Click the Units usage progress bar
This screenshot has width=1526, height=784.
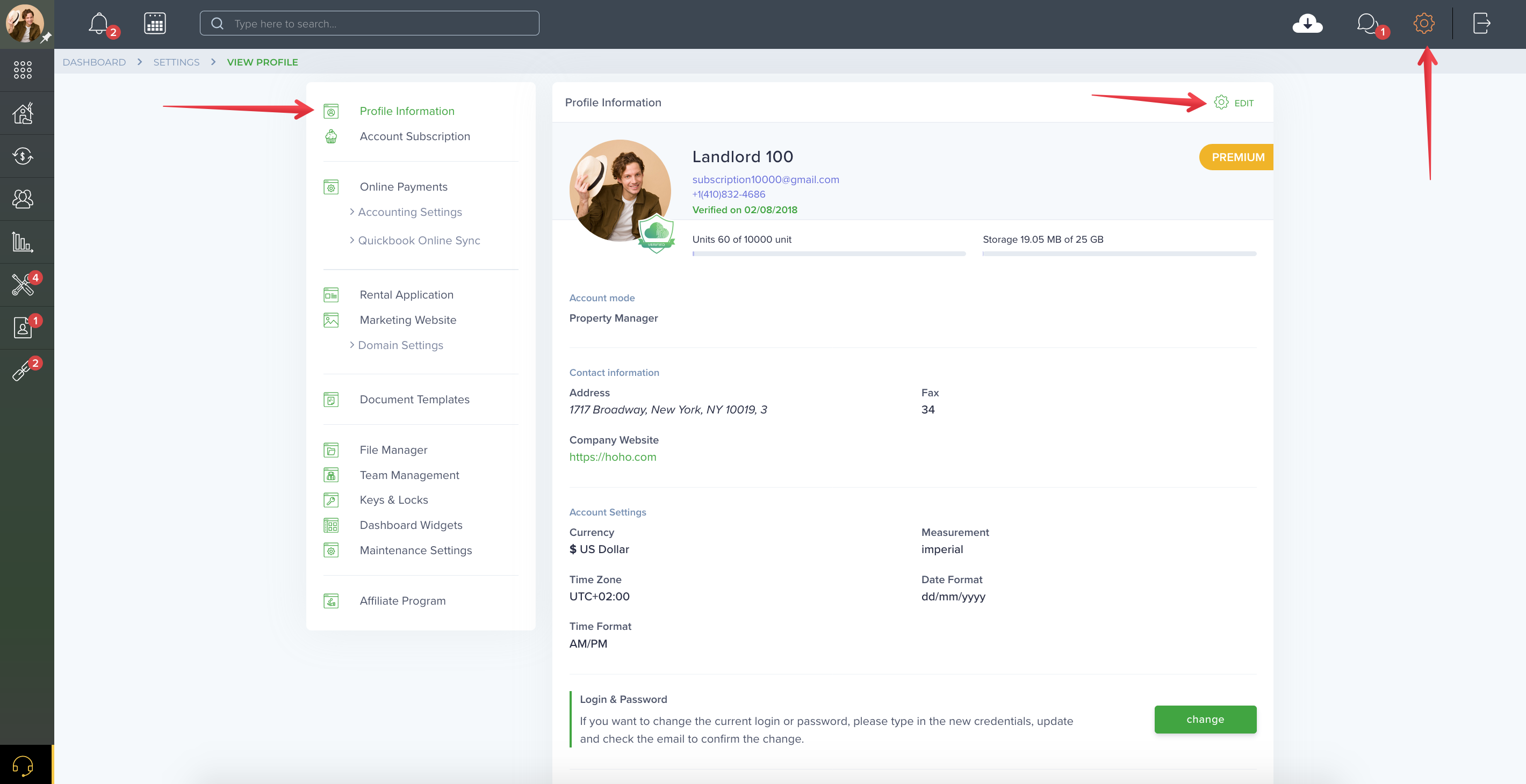pyautogui.click(x=829, y=254)
